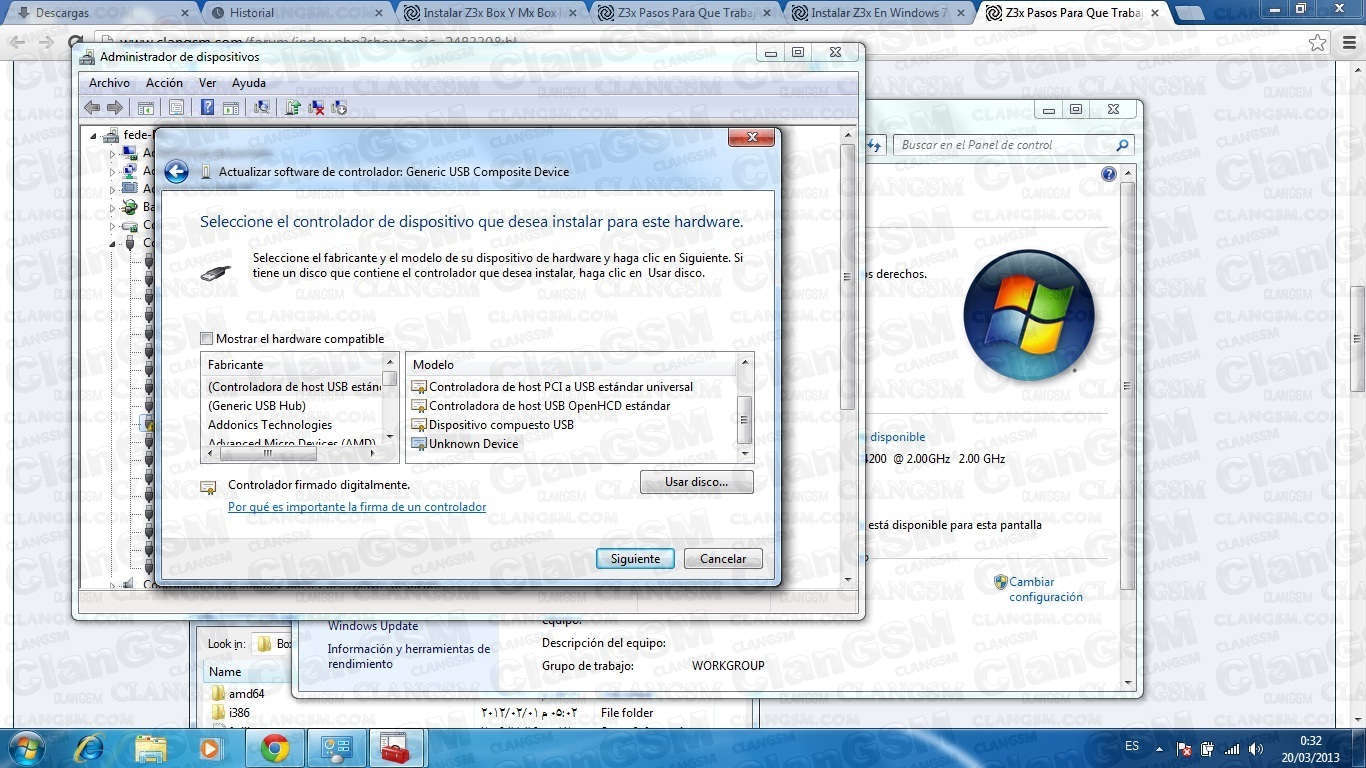
Task: Launch Internet Explorer from the taskbar
Action: click(89, 748)
